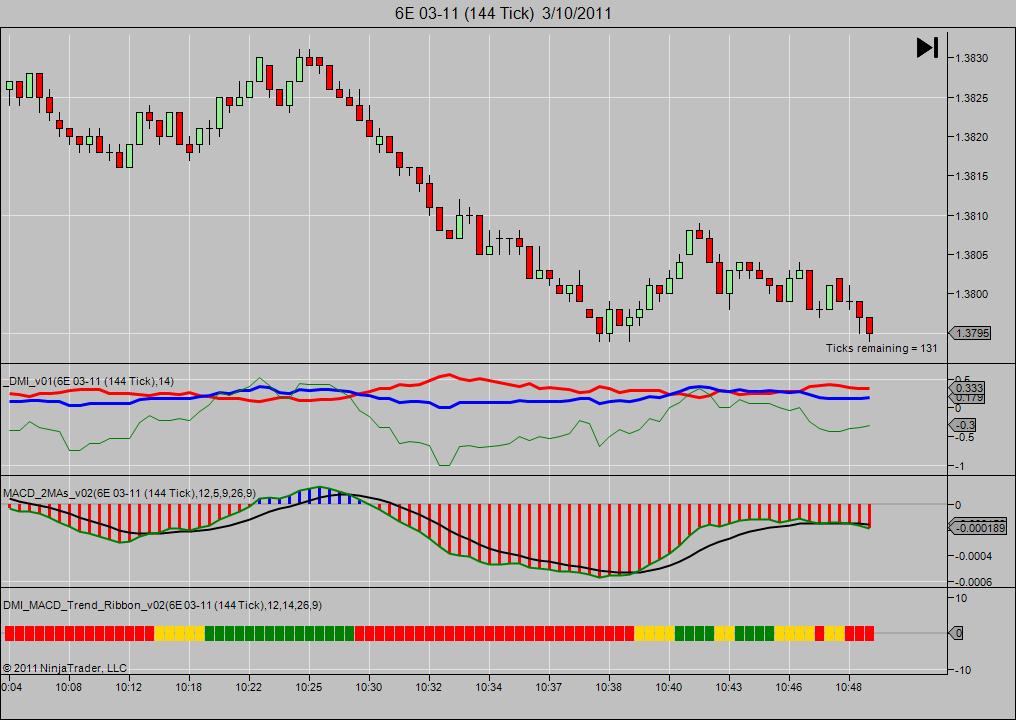Click the 1.3815 price axis label
This screenshot has height=720, width=1016.
[971, 176]
